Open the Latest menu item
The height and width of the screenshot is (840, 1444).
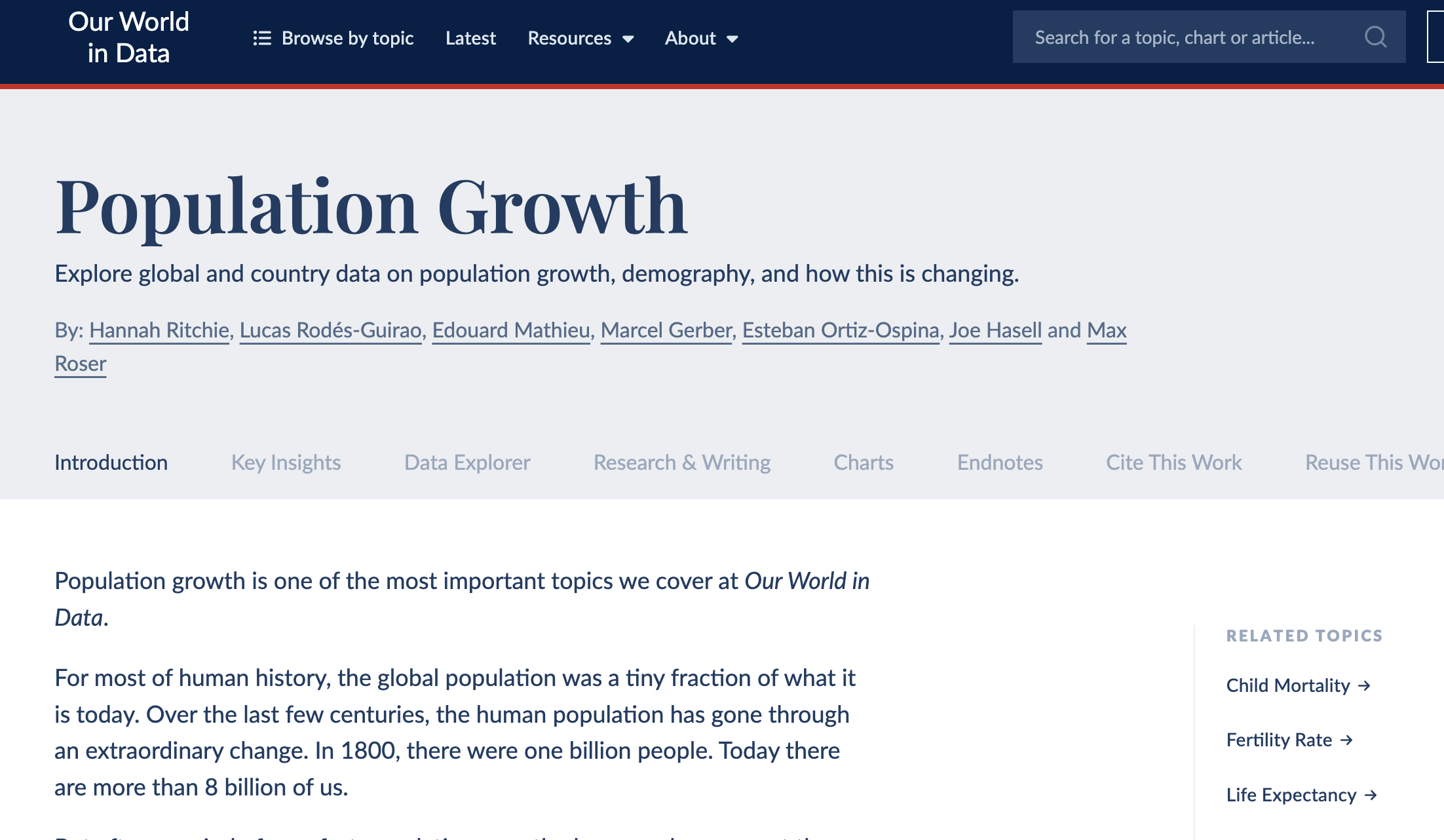tap(470, 38)
